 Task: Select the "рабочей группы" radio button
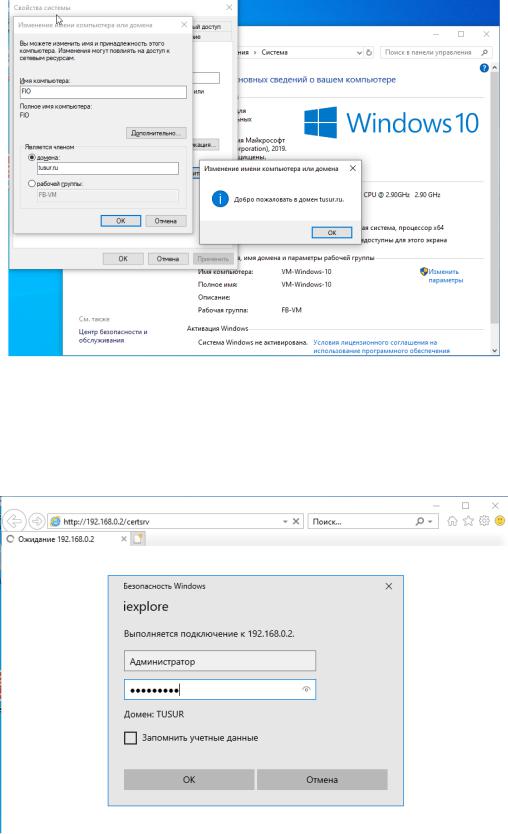(x=31, y=184)
